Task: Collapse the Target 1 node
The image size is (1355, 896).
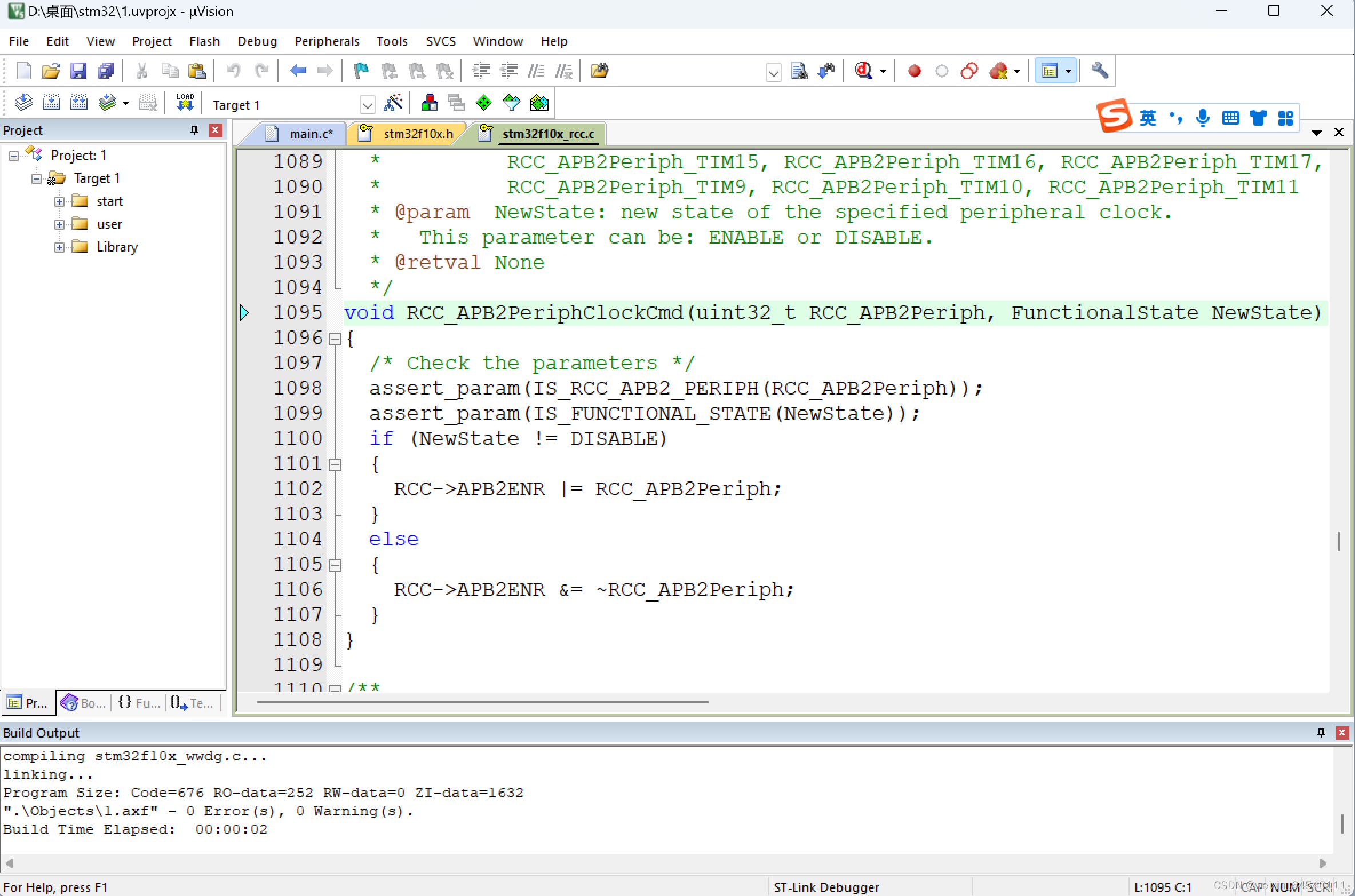Action: point(35,178)
